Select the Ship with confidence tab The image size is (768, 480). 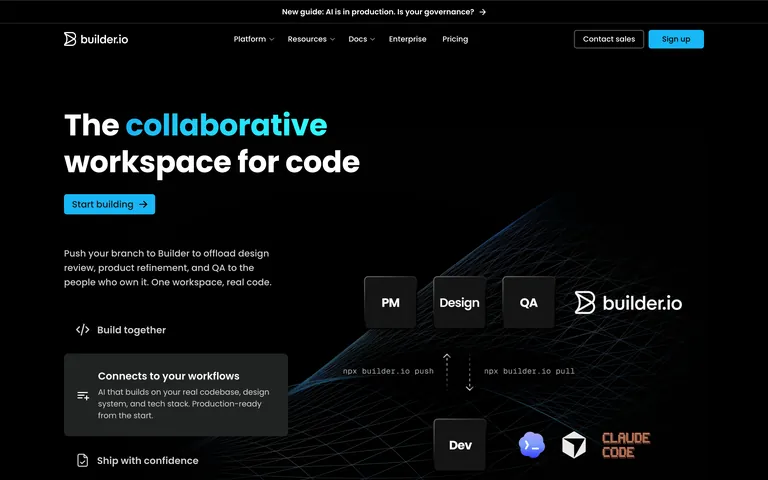pyautogui.click(x=138, y=460)
